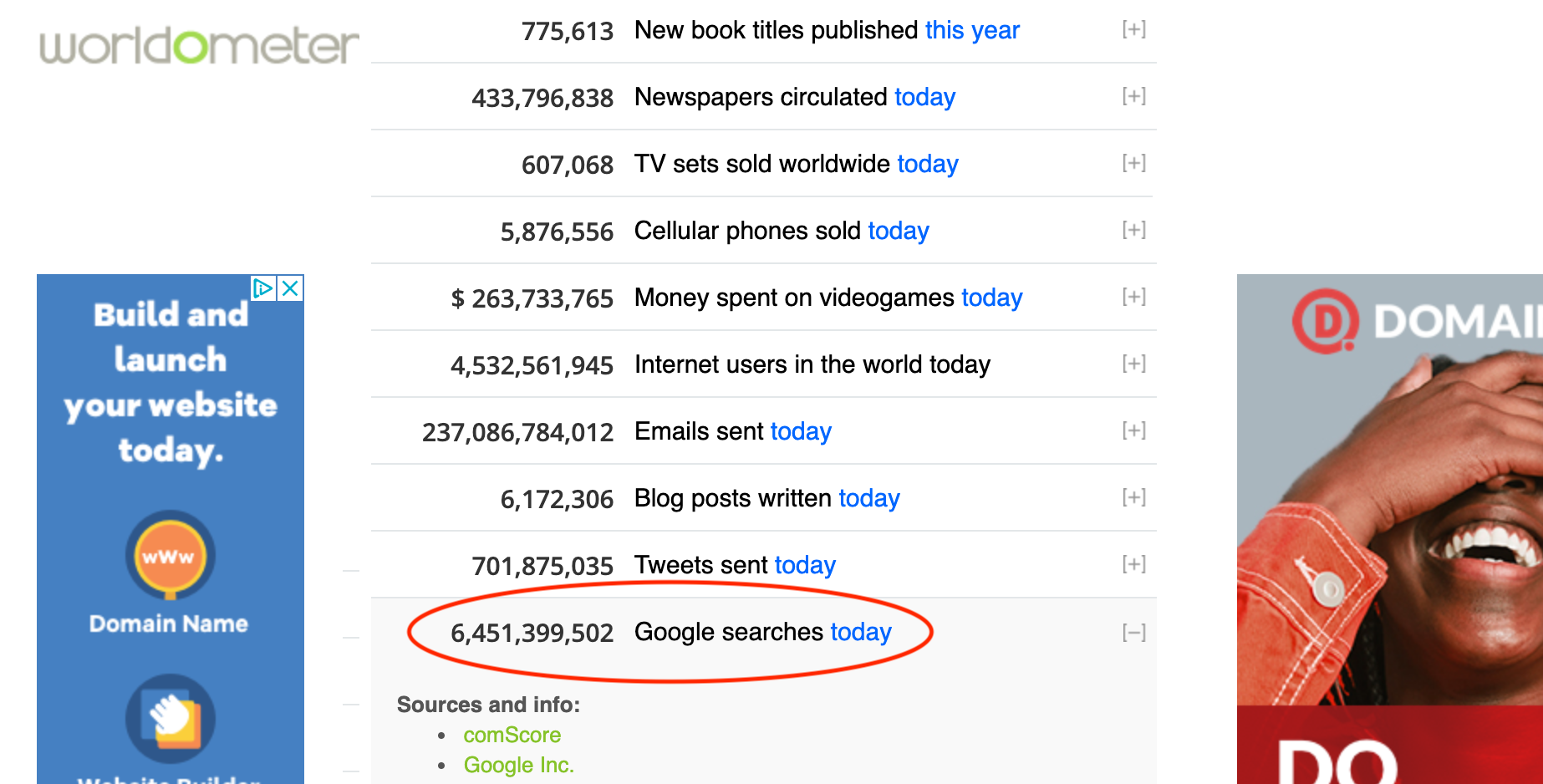The height and width of the screenshot is (784, 1543).
Task: Click the worldometer logo
Action: coord(199,46)
